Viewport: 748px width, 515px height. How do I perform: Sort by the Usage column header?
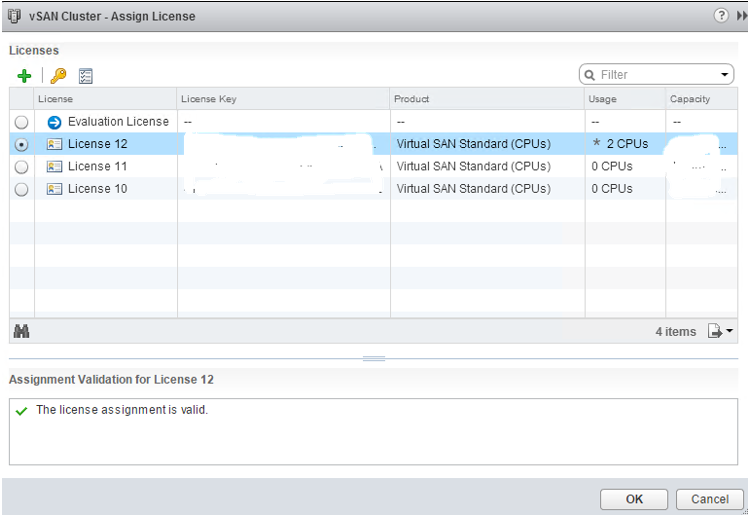625,99
